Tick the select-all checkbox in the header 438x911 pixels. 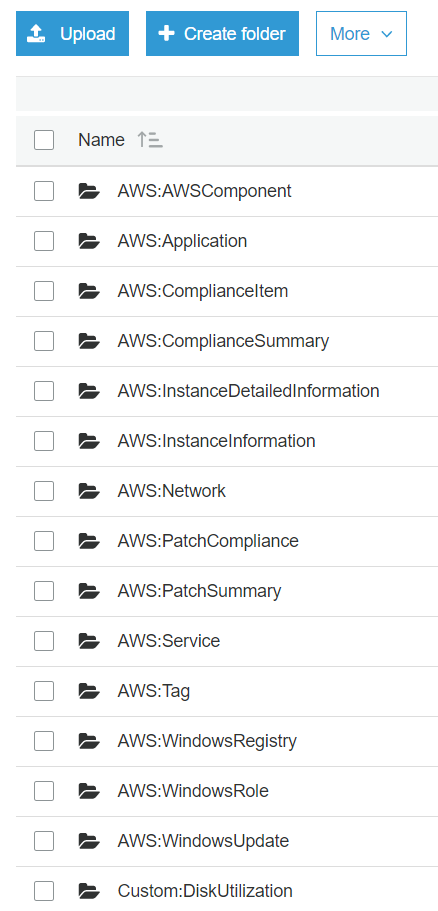point(44,140)
